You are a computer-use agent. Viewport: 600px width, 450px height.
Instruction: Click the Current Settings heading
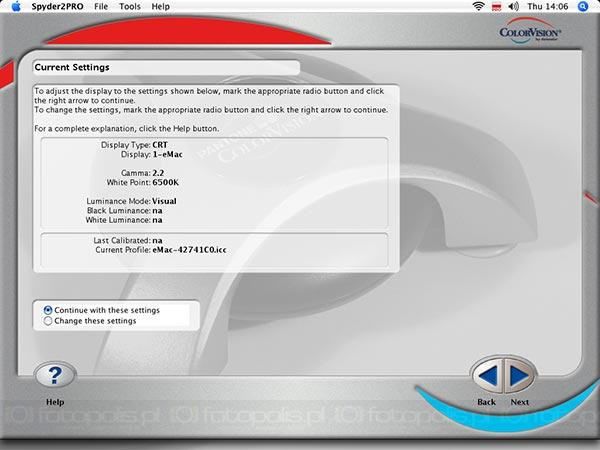coord(72,67)
